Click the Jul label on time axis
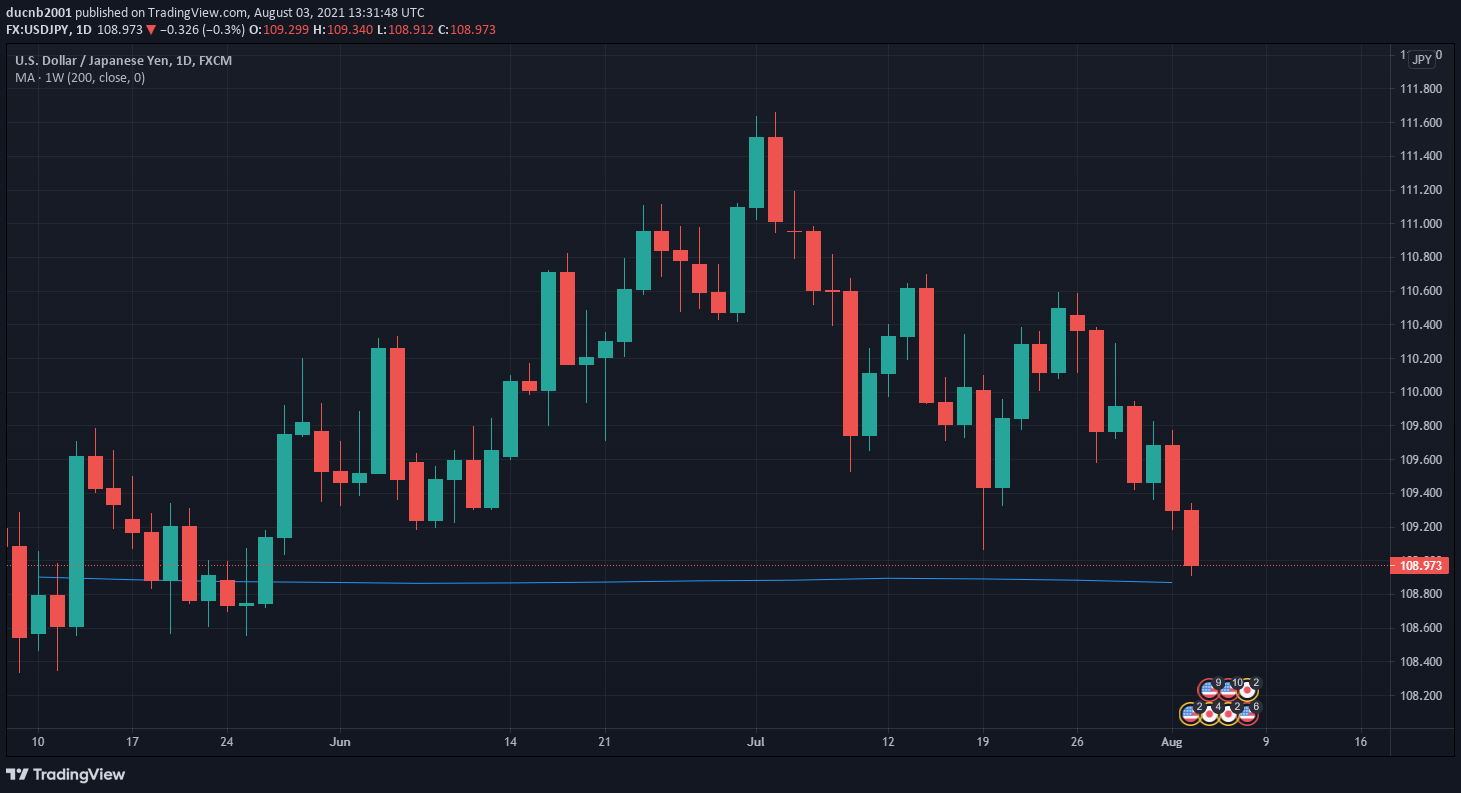Viewport: 1461px width, 793px height. (755, 742)
